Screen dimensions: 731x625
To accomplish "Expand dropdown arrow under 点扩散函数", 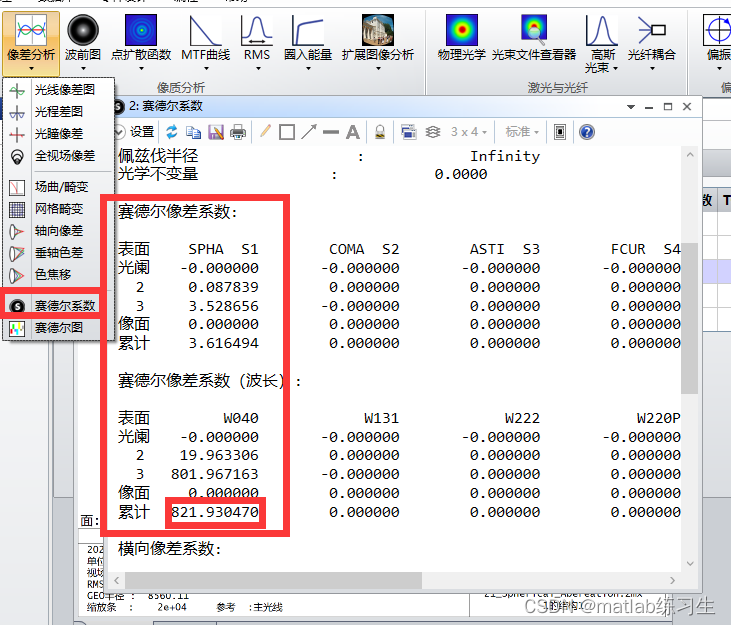I will (x=141, y=69).
